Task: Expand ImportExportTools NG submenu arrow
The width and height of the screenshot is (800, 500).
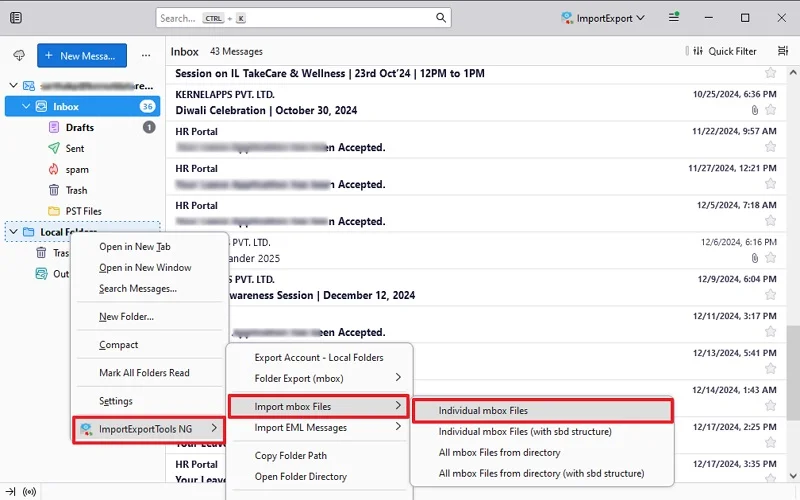Action: tap(214, 428)
